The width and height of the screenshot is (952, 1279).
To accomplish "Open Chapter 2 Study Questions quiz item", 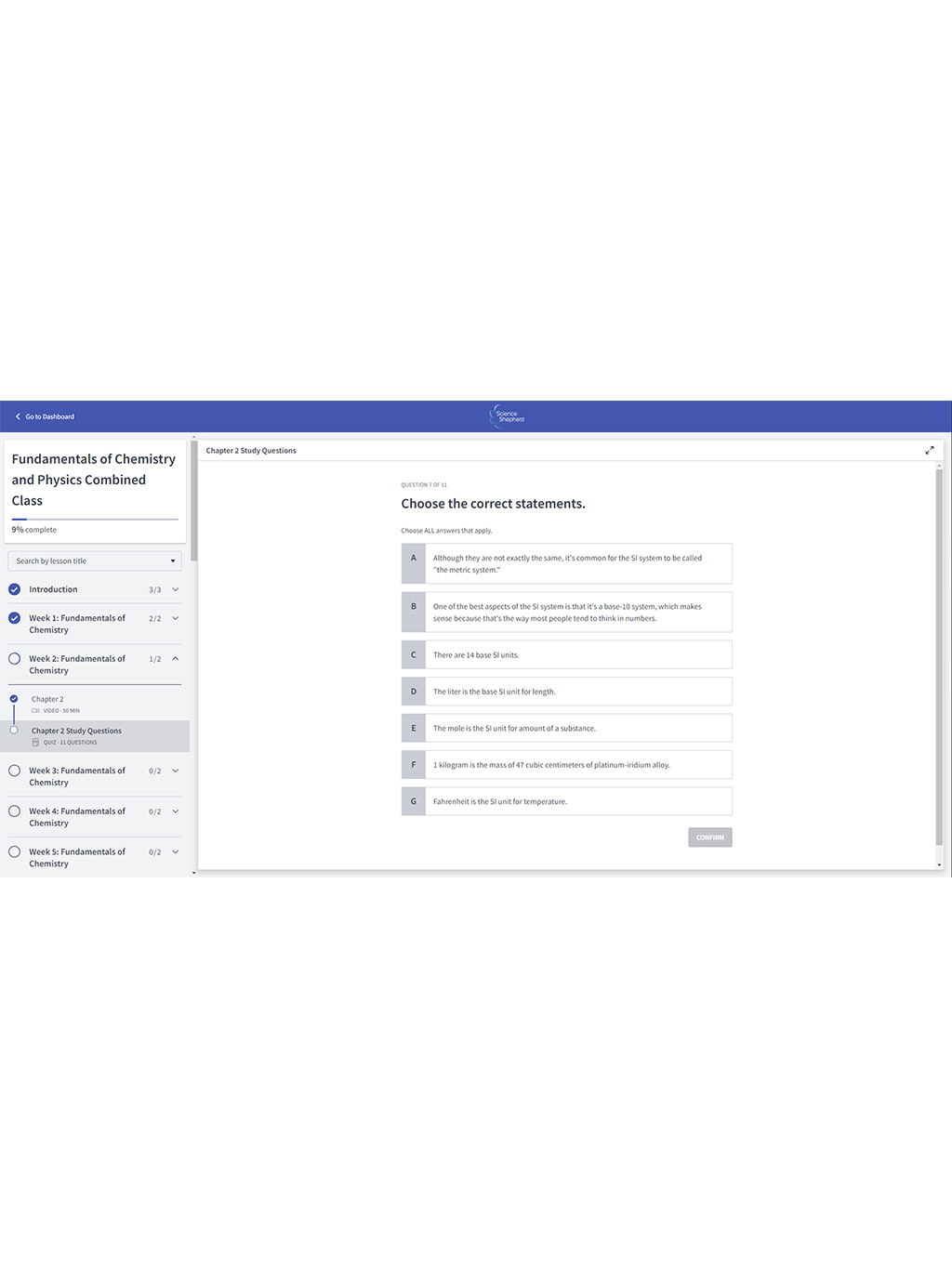I will coord(76,732).
